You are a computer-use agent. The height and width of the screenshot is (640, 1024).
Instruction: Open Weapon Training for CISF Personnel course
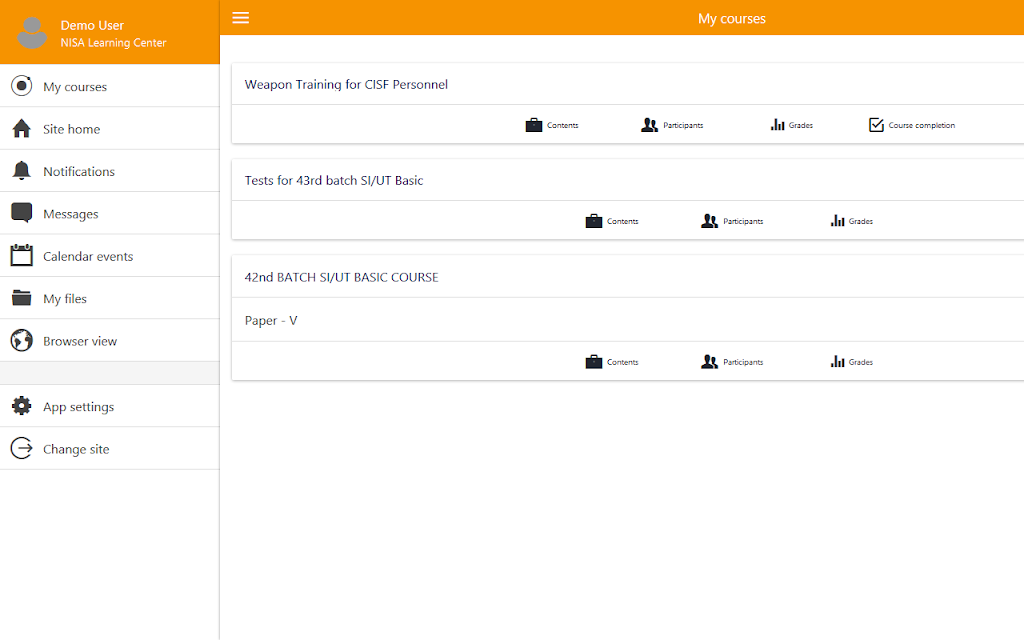coord(346,84)
